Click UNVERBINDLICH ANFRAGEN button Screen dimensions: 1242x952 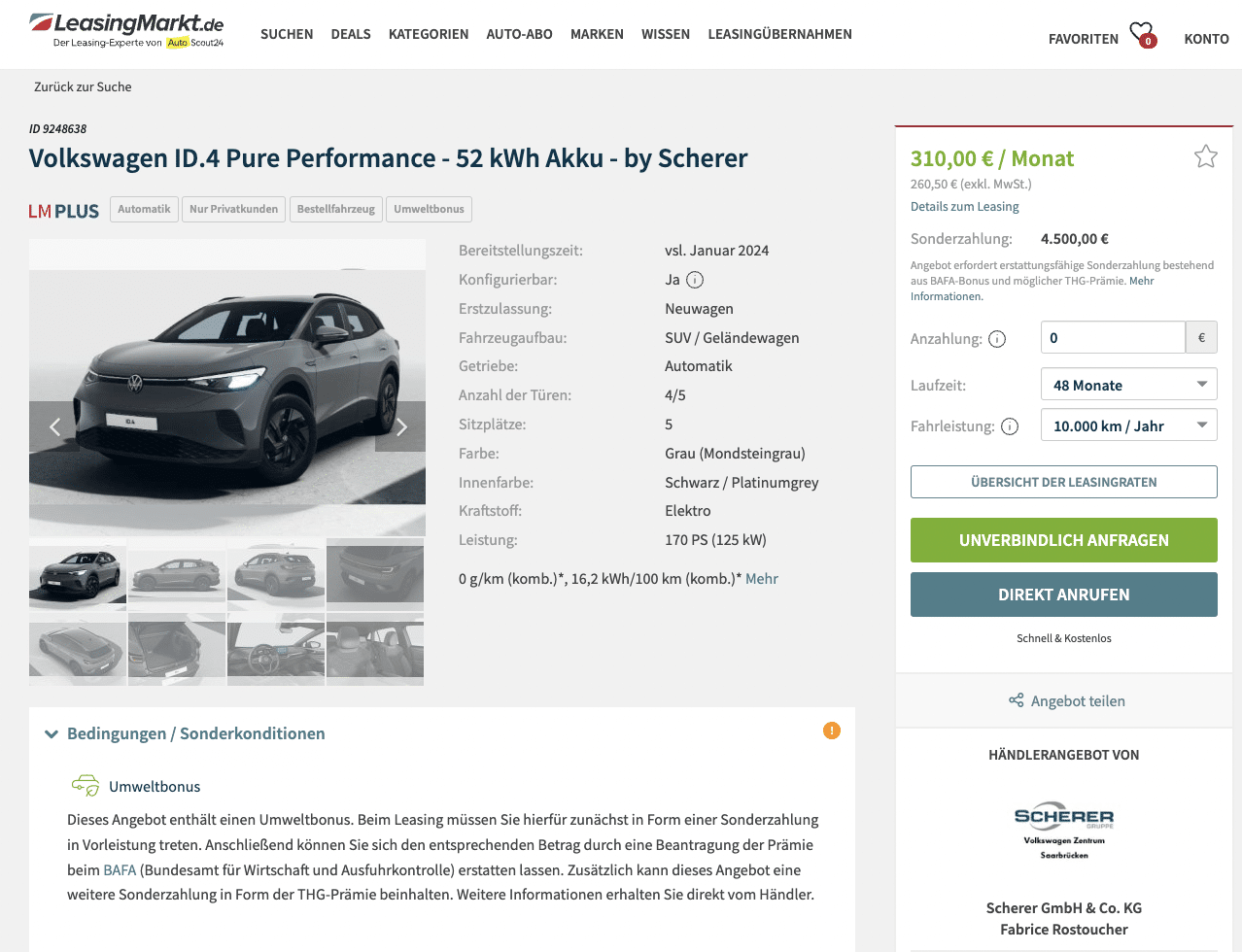coord(1063,540)
